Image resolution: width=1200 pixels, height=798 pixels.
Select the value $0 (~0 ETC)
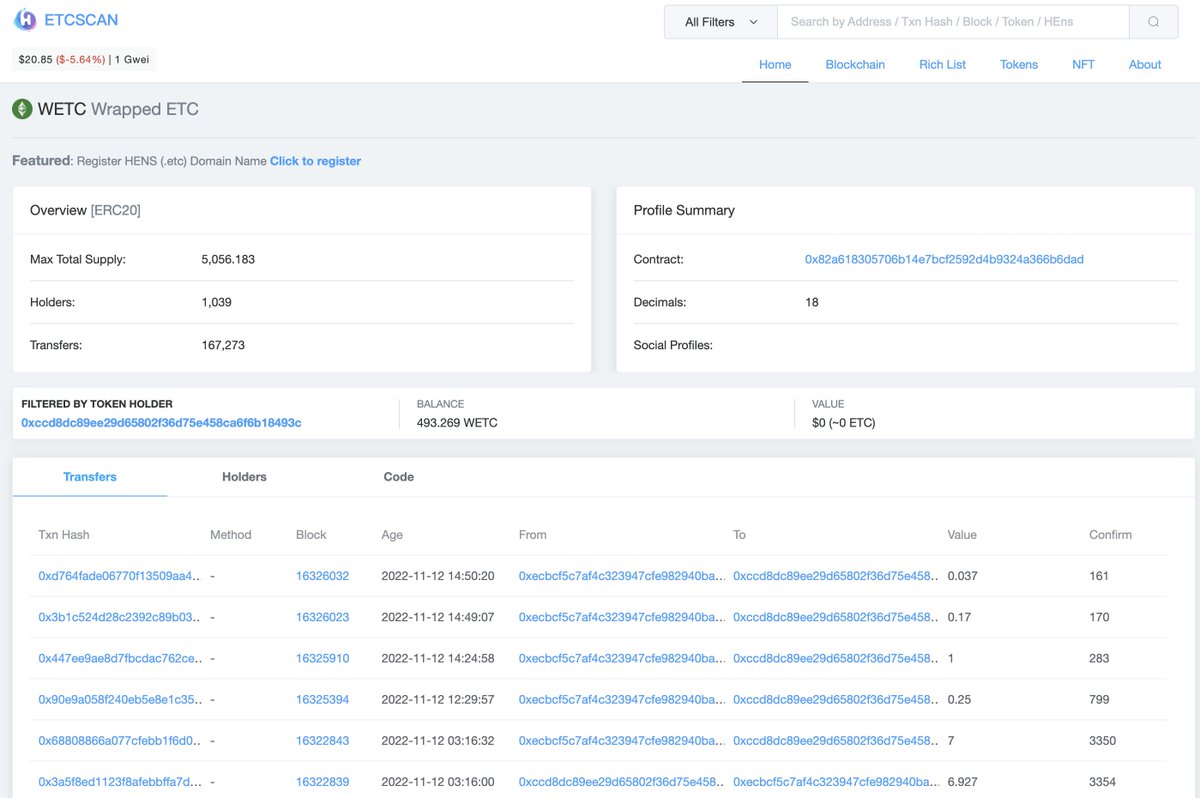point(844,423)
